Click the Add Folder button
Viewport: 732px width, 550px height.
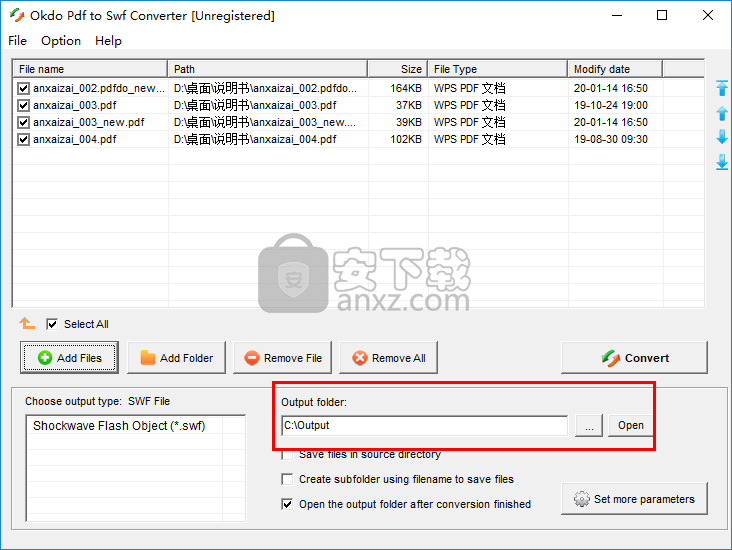coord(176,358)
